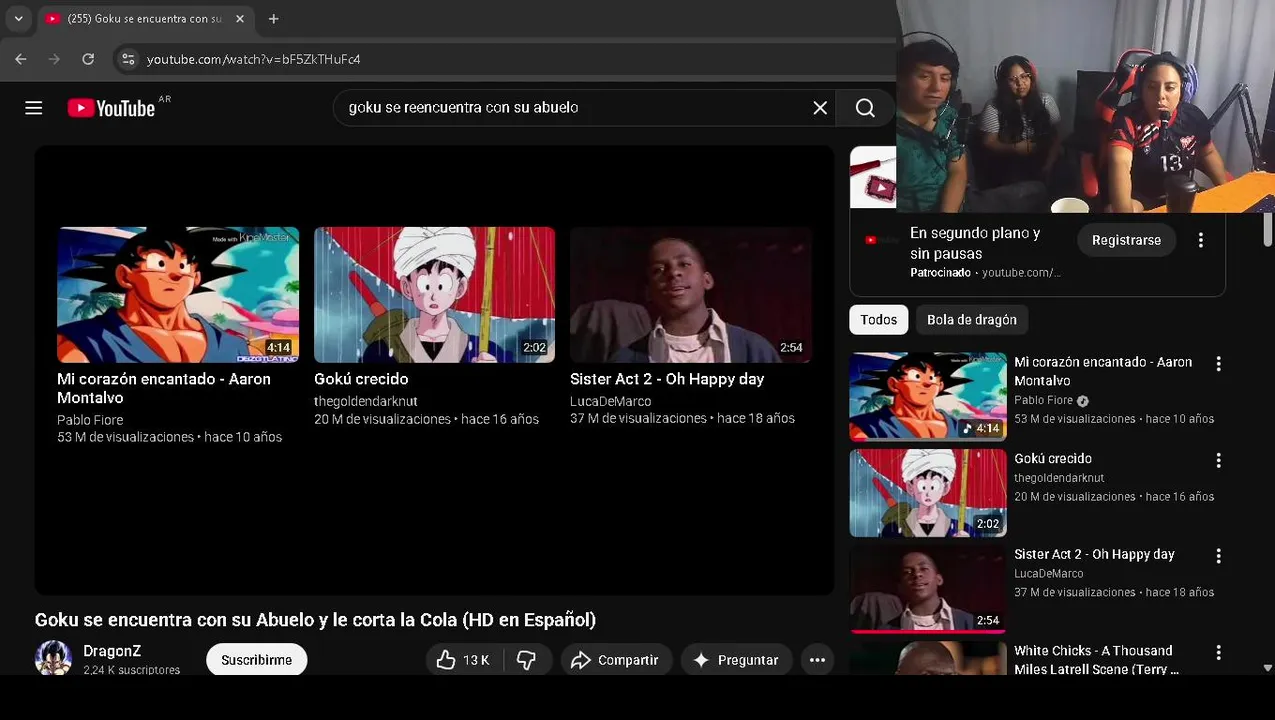Click sidebar title Mi corazón encantado - Aaron Montalvo
The image size is (1275, 720).
point(1103,371)
